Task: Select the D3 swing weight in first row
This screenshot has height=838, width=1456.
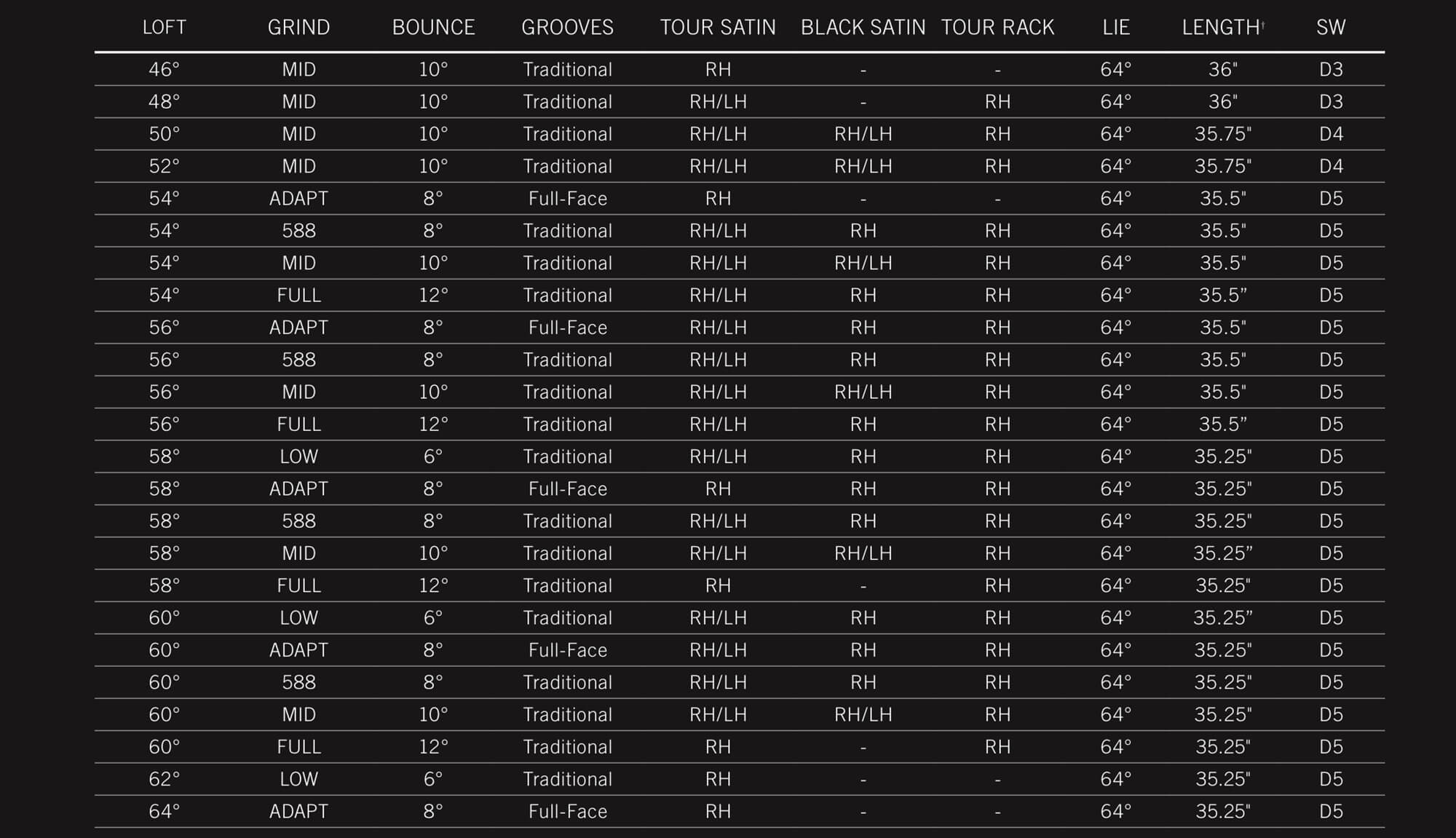Action: [x=1331, y=70]
